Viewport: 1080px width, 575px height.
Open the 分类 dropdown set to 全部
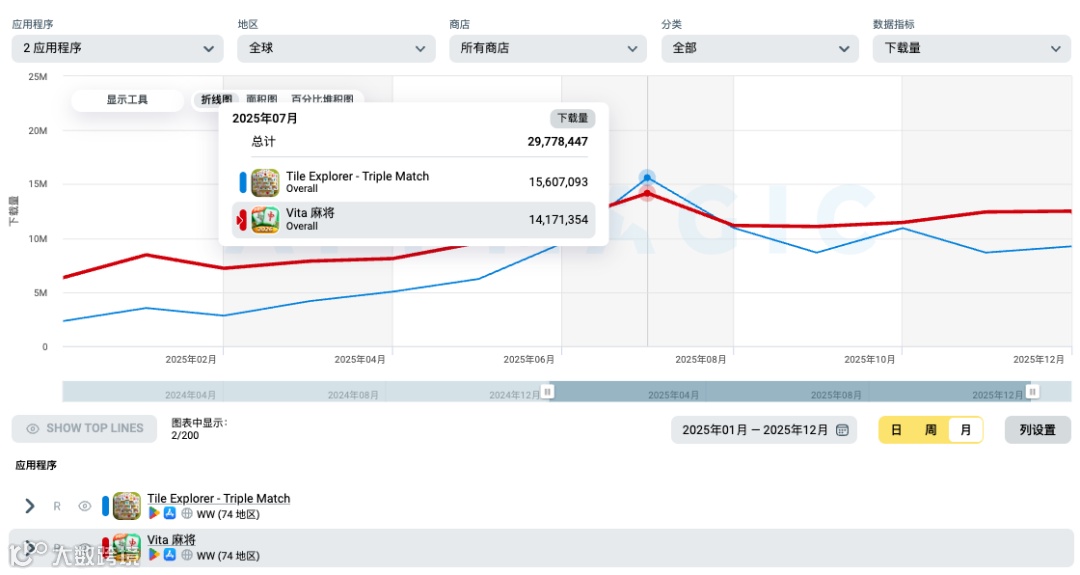[760, 48]
